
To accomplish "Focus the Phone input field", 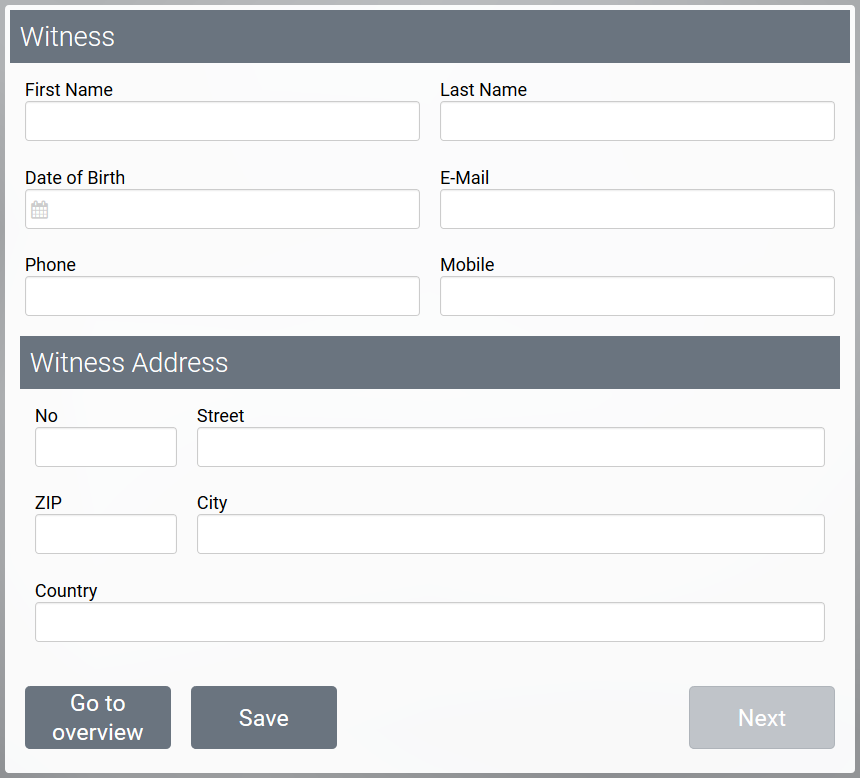I will [x=222, y=296].
